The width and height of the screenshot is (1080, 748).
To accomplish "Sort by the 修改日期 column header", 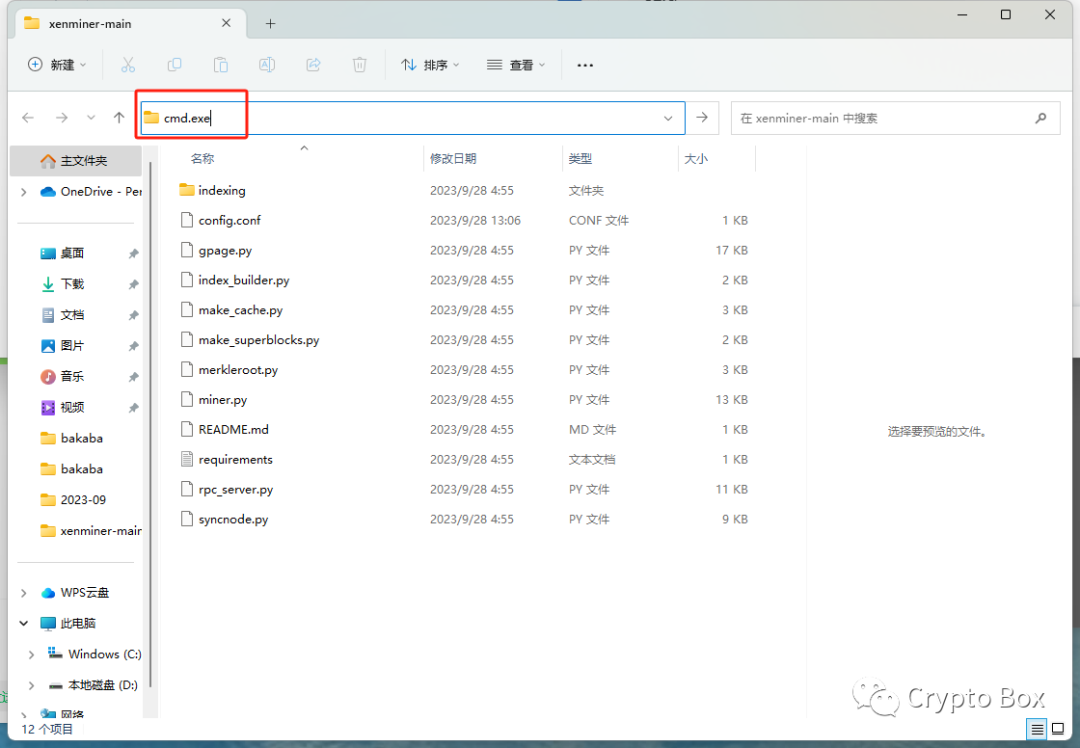I will 453,158.
